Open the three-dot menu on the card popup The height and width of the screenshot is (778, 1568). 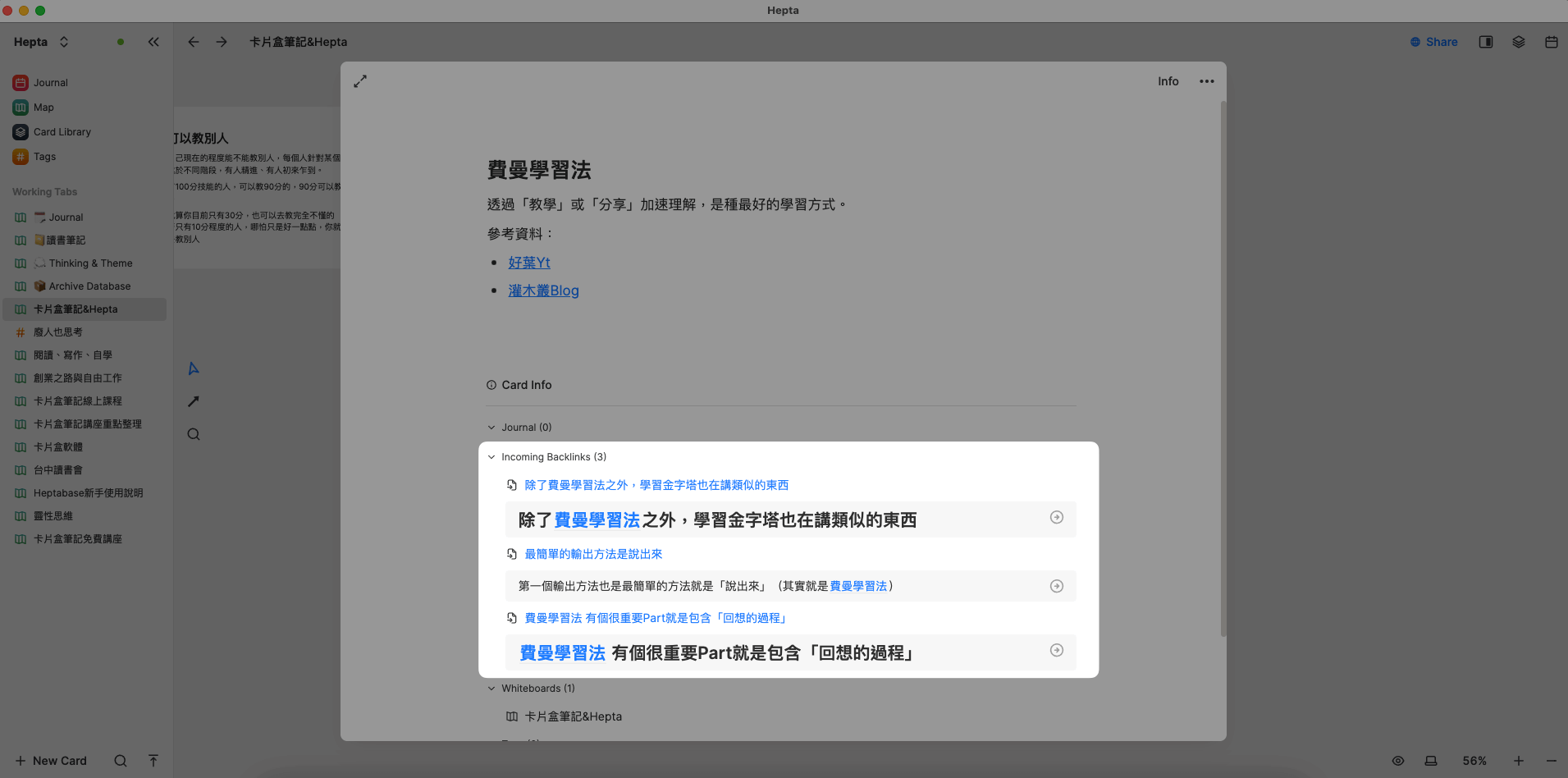(1207, 81)
